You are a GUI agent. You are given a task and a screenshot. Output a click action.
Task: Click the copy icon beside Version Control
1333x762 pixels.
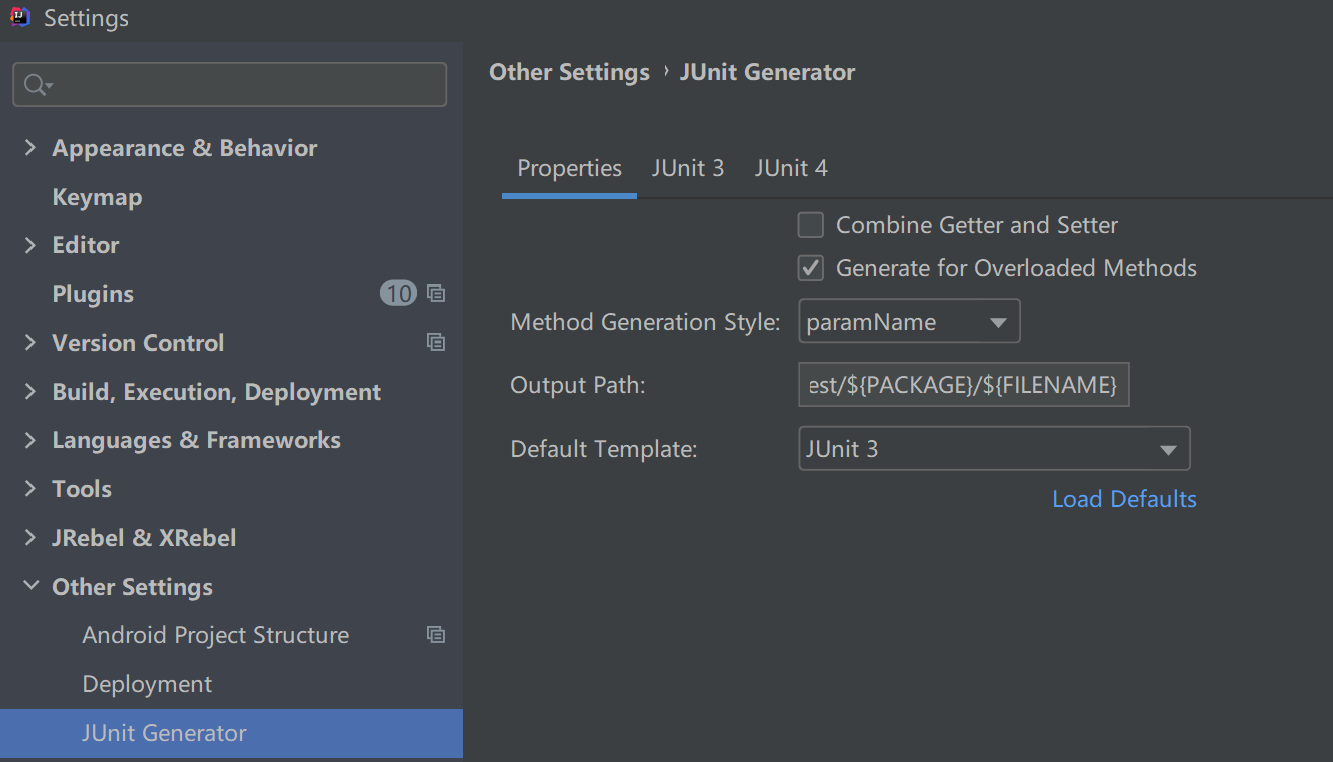(x=436, y=342)
